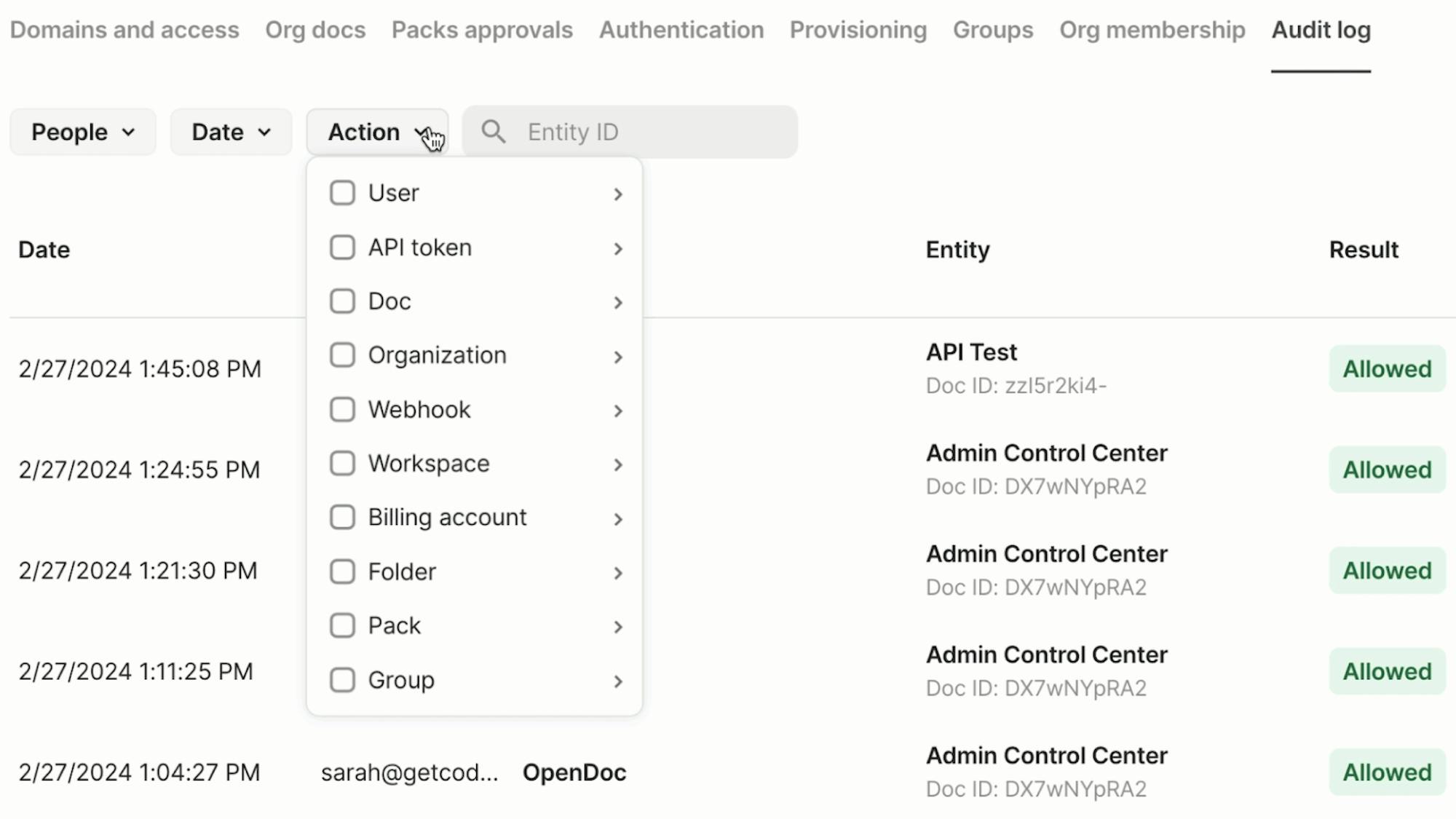This screenshot has height=819, width=1456.
Task: Open Folder submenu chevron
Action: 618,573
